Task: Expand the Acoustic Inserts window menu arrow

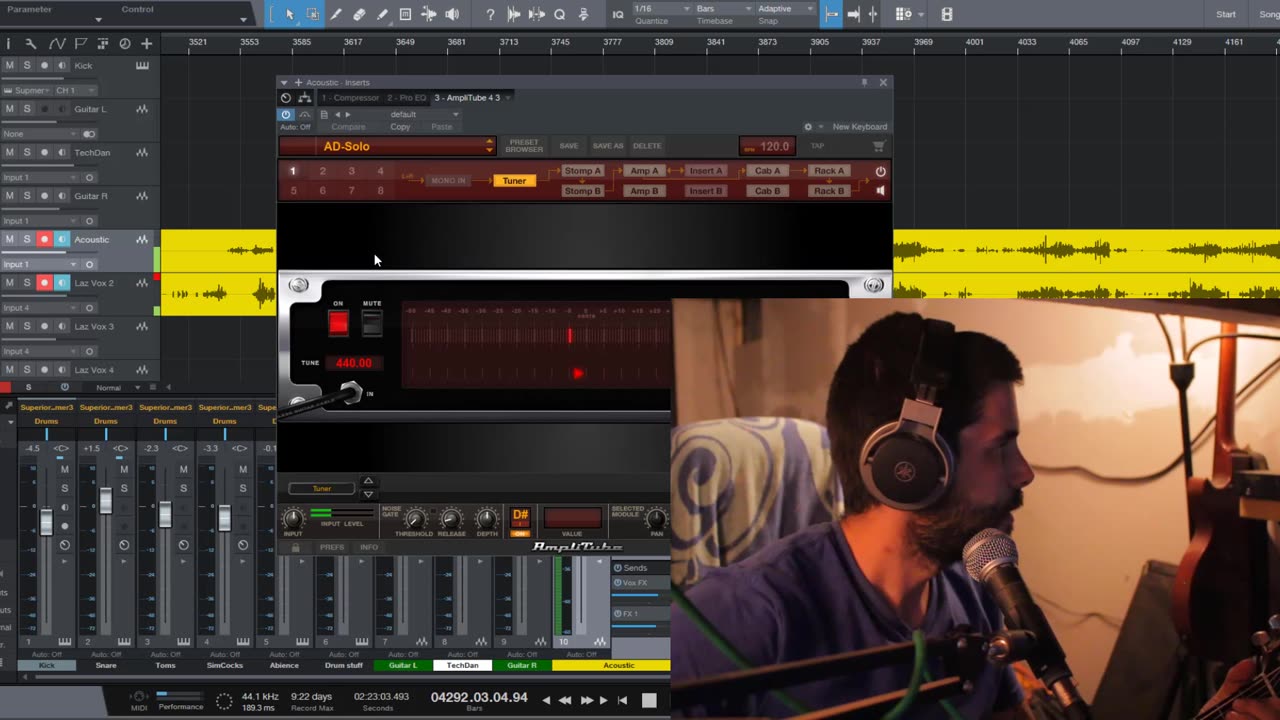Action: [x=285, y=82]
